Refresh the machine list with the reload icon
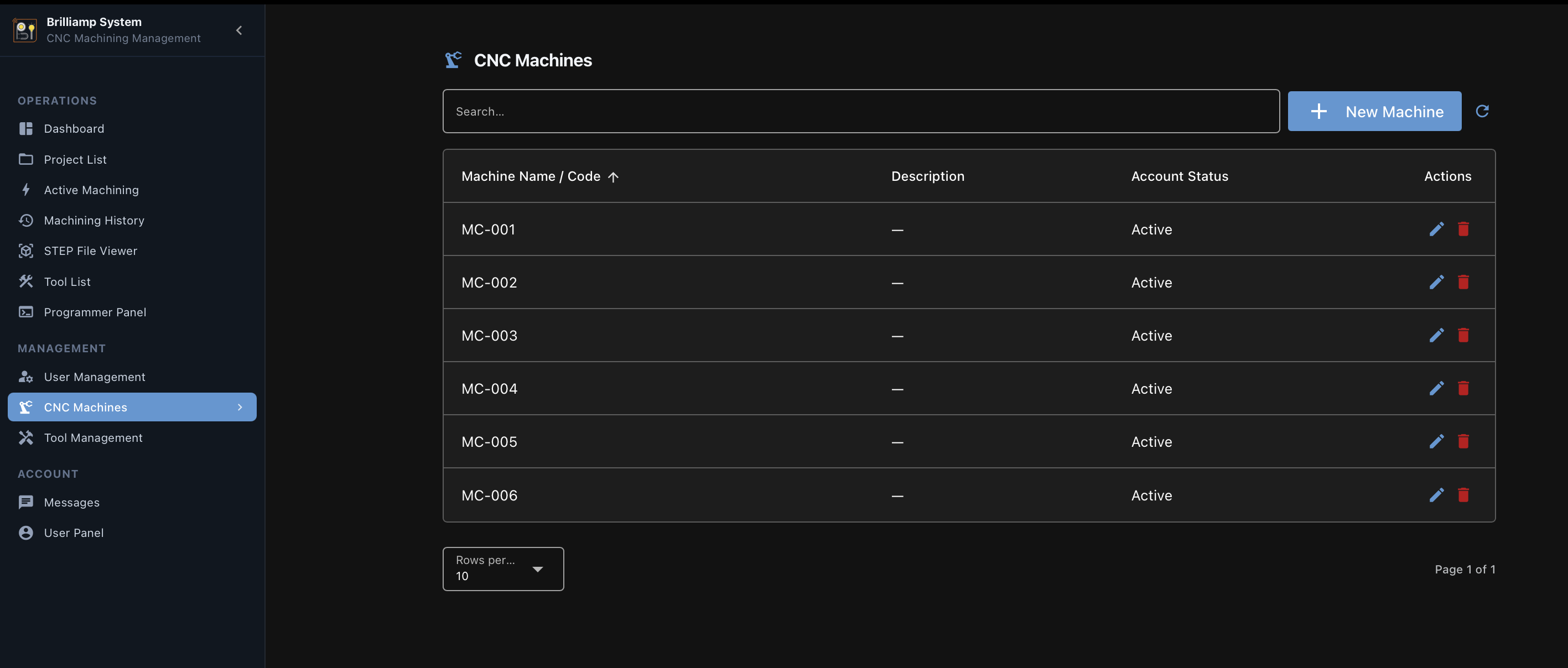 (x=1482, y=111)
